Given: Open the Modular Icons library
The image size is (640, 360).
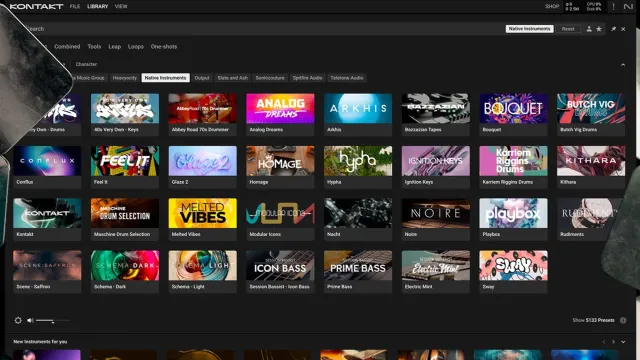Looking at the screenshot, I should (280, 219).
